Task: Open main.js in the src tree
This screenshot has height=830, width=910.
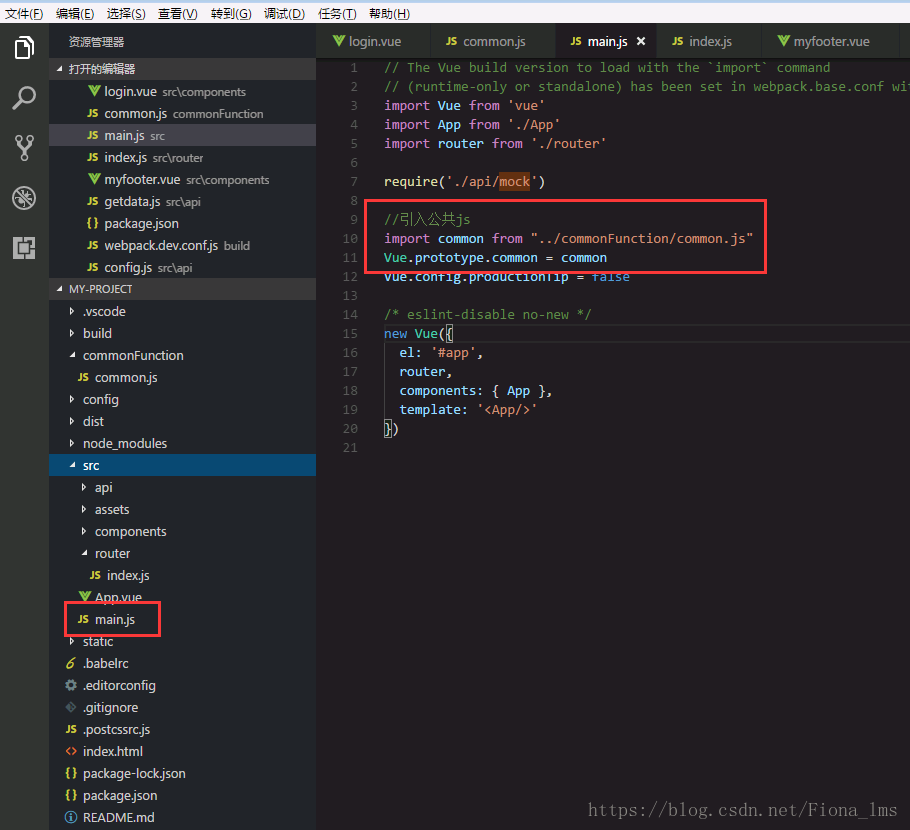Action: click(114, 619)
